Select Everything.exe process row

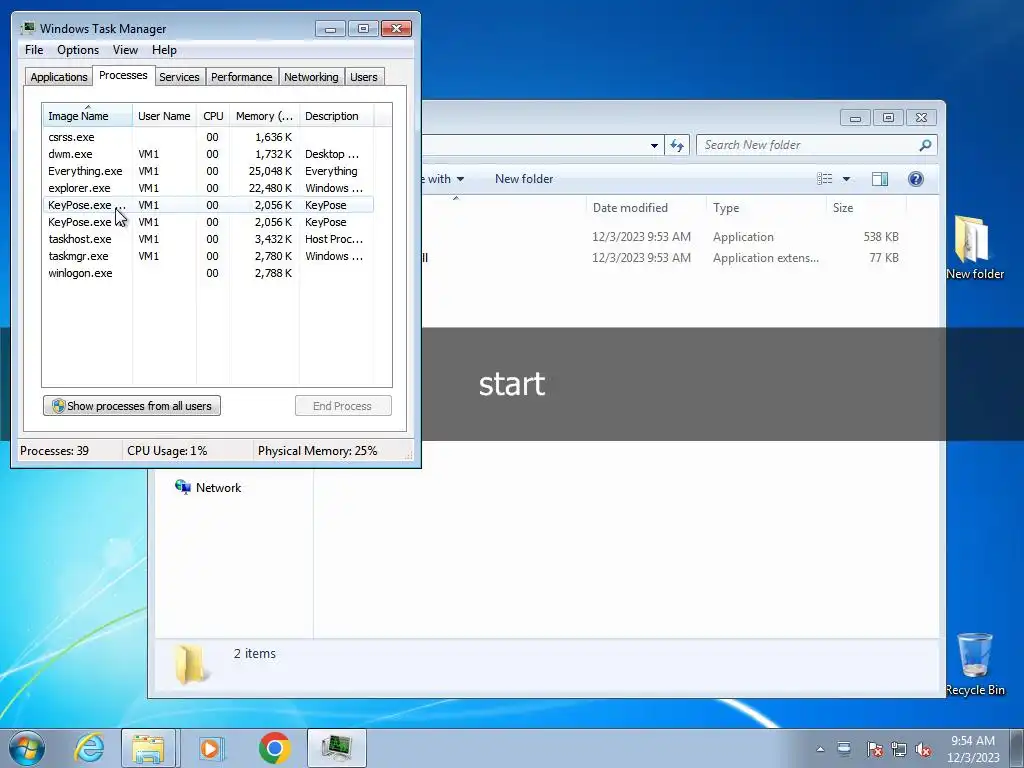(208, 171)
